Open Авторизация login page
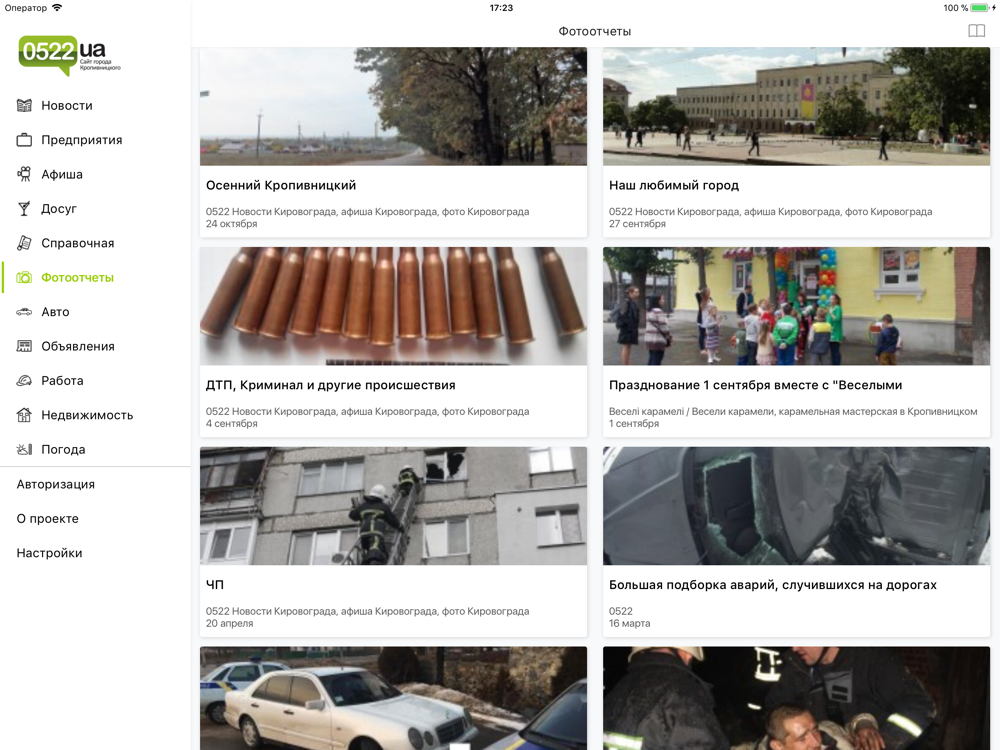This screenshot has width=1000, height=750. click(55, 485)
